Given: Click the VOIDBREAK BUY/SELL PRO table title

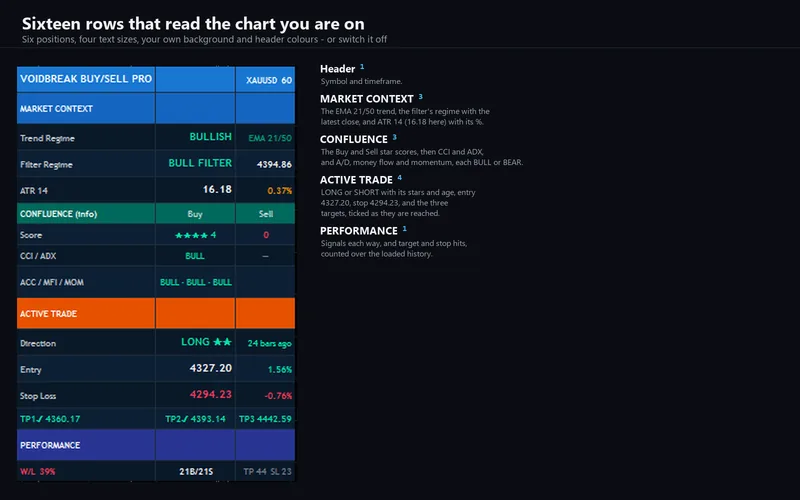Looking at the screenshot, I should point(86,79).
